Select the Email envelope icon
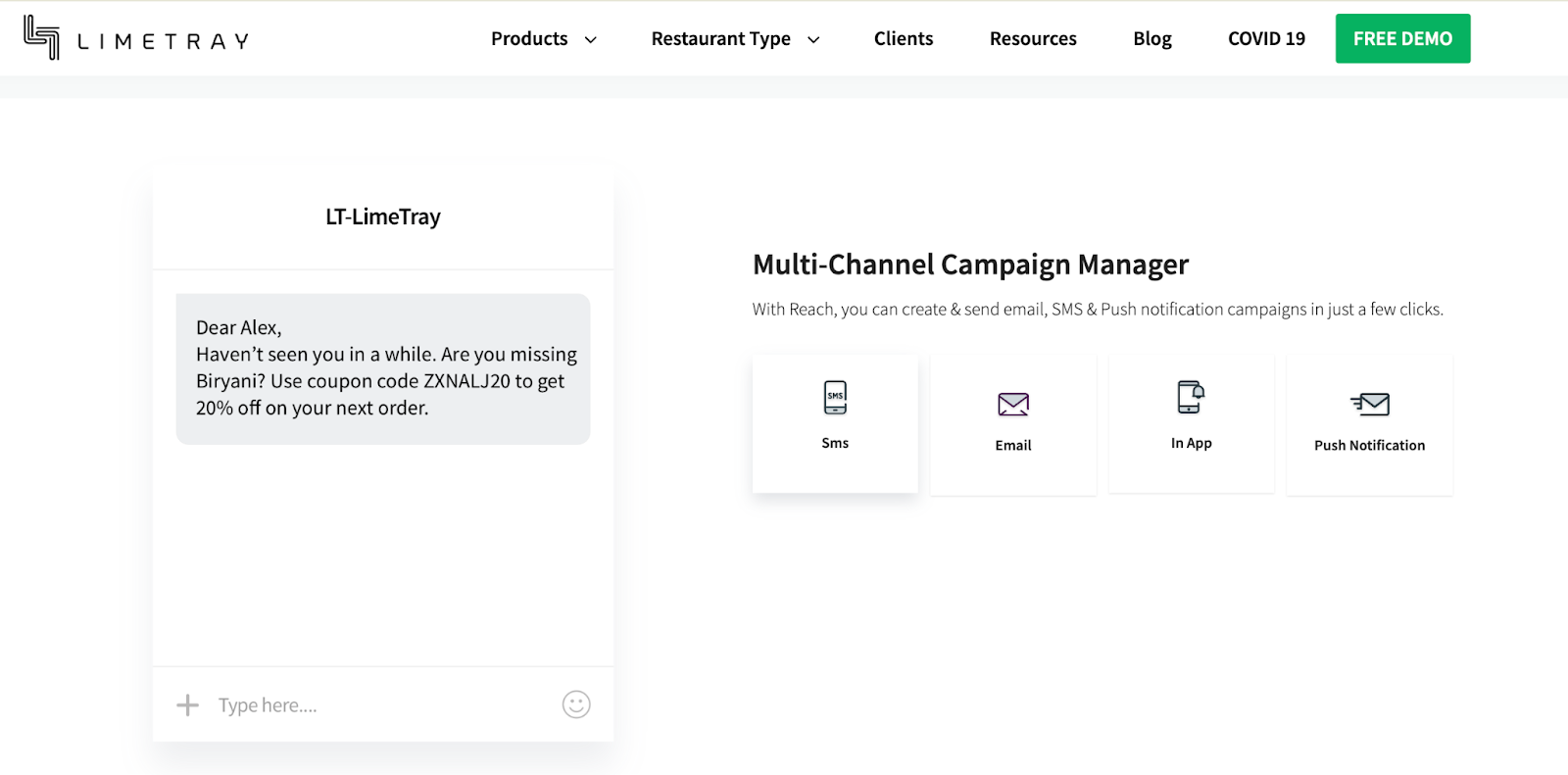 click(1012, 404)
